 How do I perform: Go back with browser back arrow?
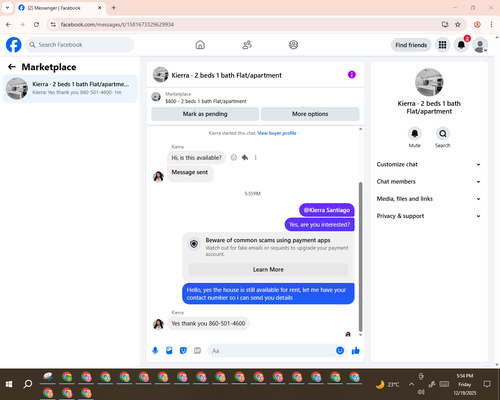coord(8,24)
